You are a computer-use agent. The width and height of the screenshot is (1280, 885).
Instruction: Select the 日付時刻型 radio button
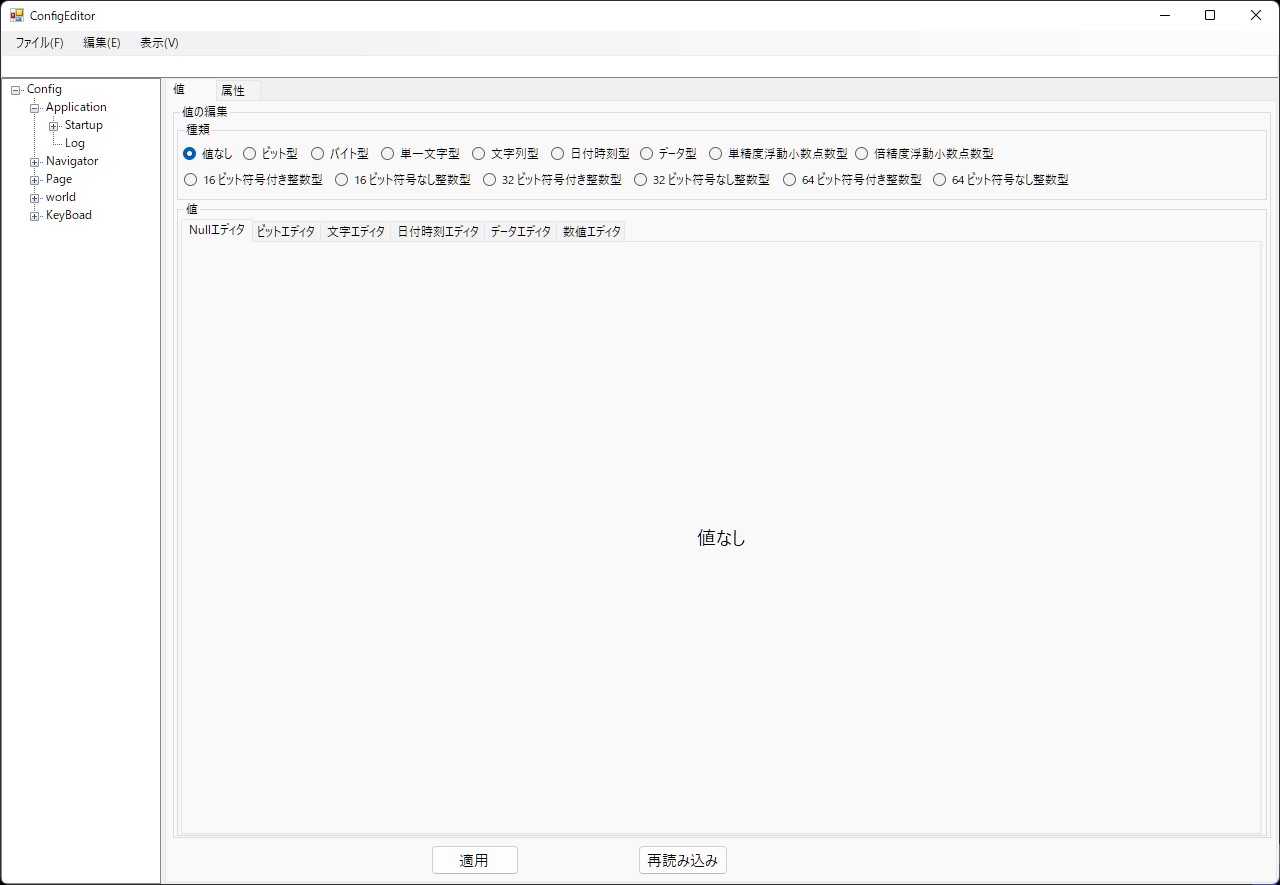click(558, 154)
